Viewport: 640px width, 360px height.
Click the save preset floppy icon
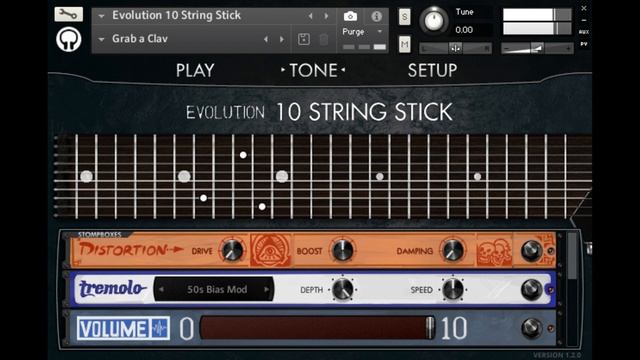(304, 39)
